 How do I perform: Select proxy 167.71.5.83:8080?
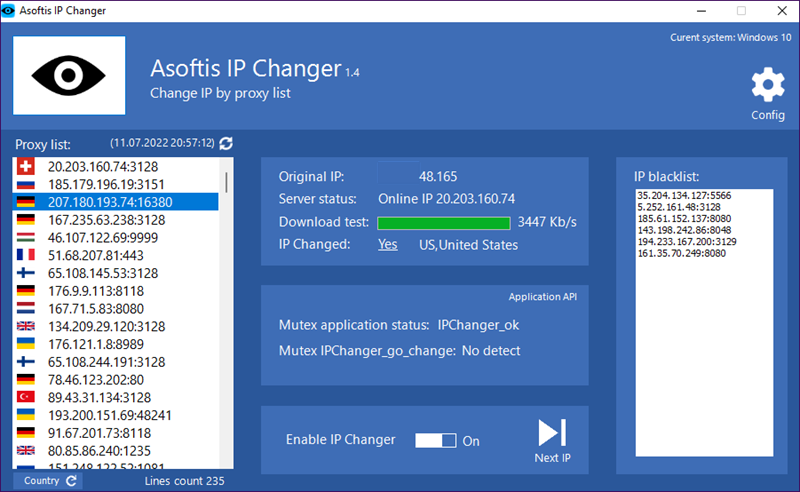[x=115, y=309]
